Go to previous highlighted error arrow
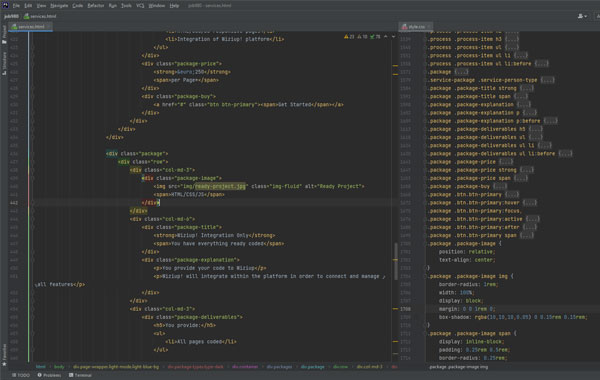600x380 pixels. click(386, 37)
